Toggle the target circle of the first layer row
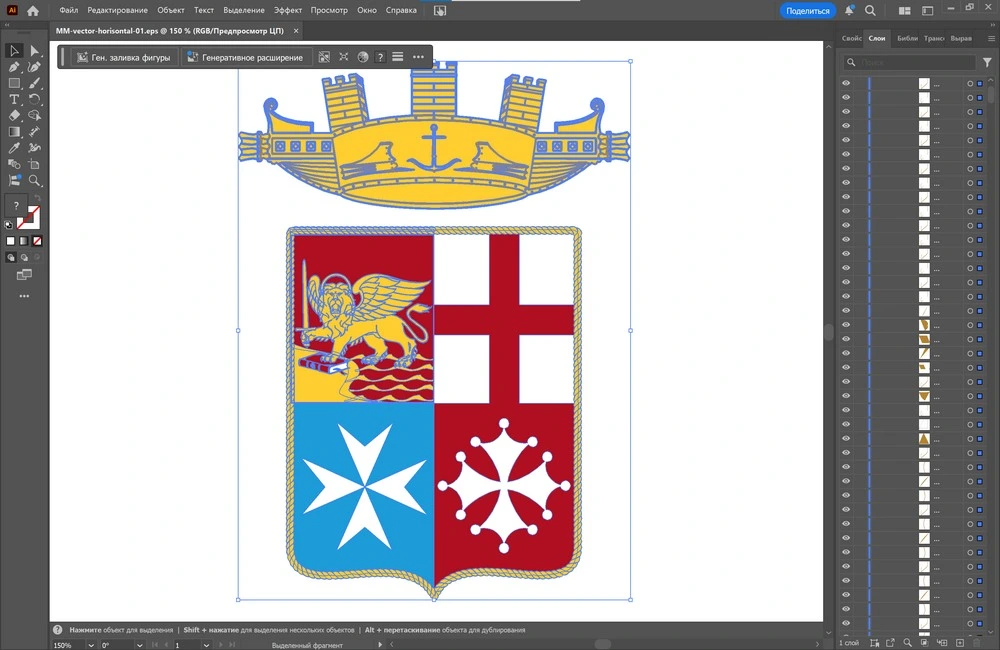 pos(969,84)
